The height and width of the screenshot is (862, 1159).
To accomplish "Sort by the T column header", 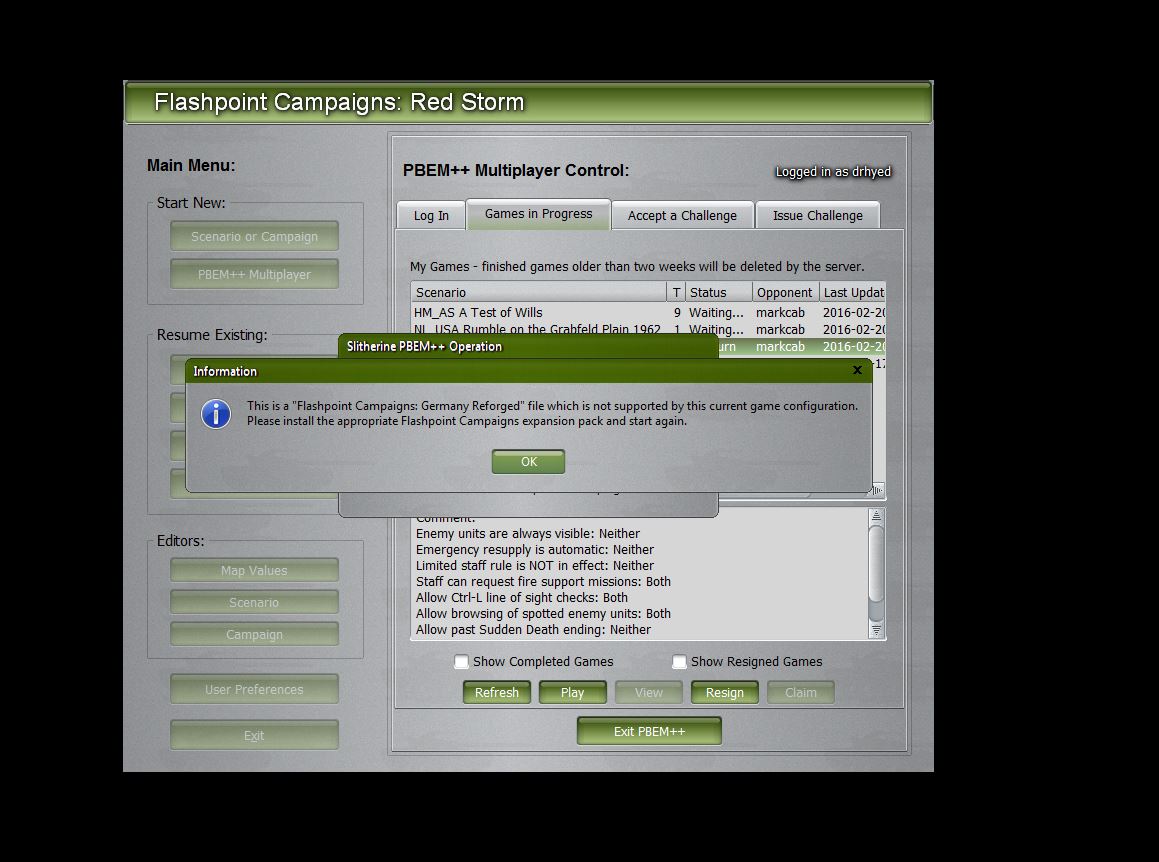I will [x=676, y=292].
